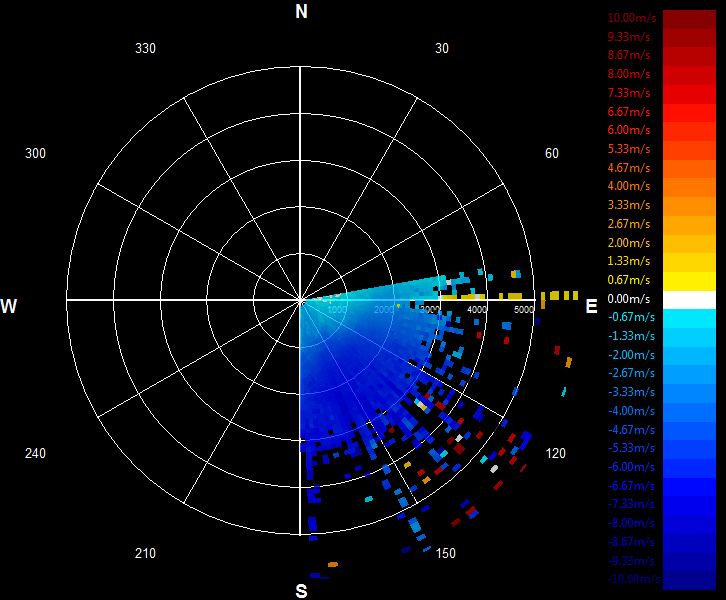Image resolution: width=726 pixels, height=600 pixels.
Task: Pick the white zero-velocity color band
Action: pos(689,300)
